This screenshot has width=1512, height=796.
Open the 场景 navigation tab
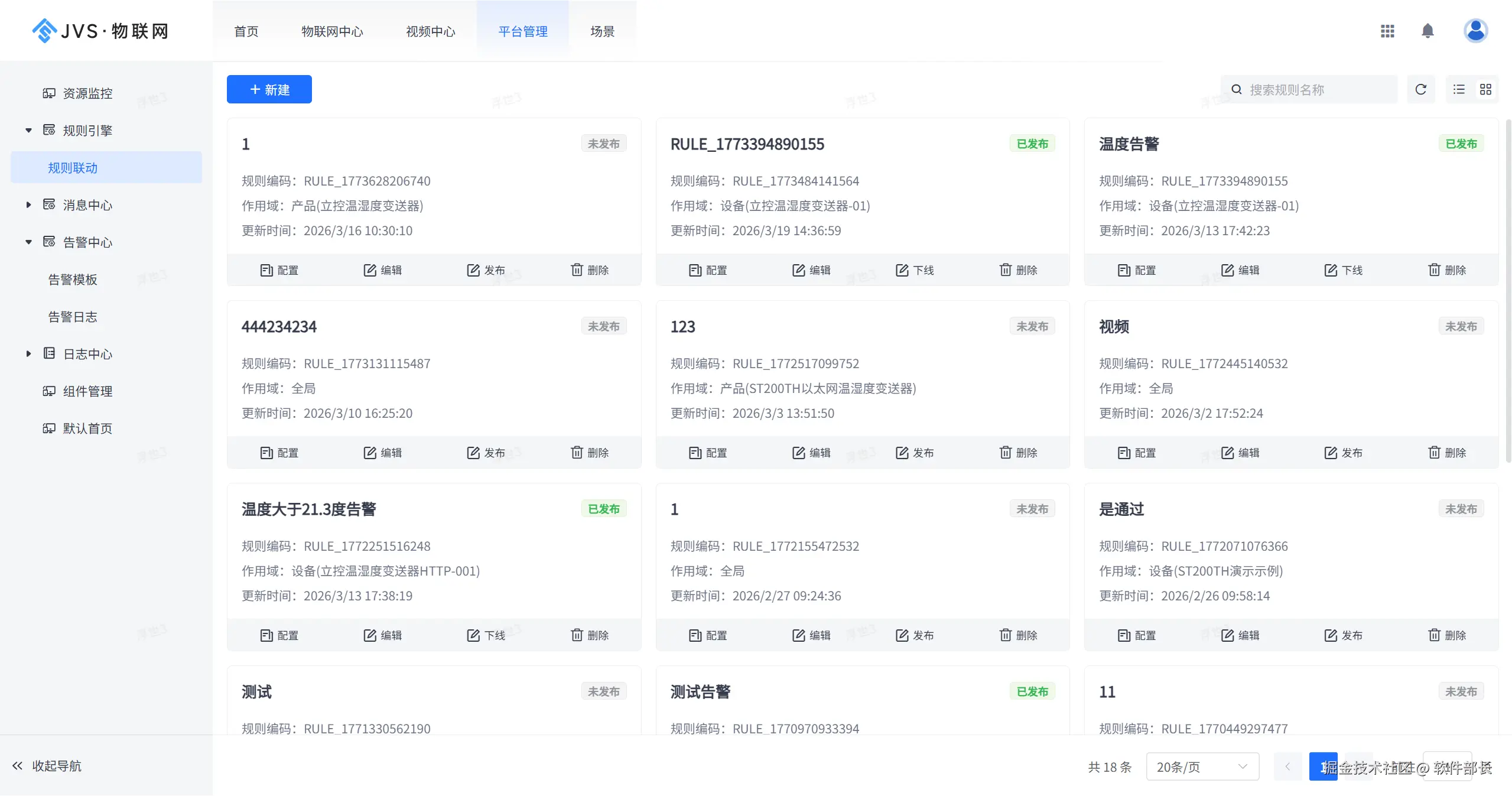(x=602, y=31)
